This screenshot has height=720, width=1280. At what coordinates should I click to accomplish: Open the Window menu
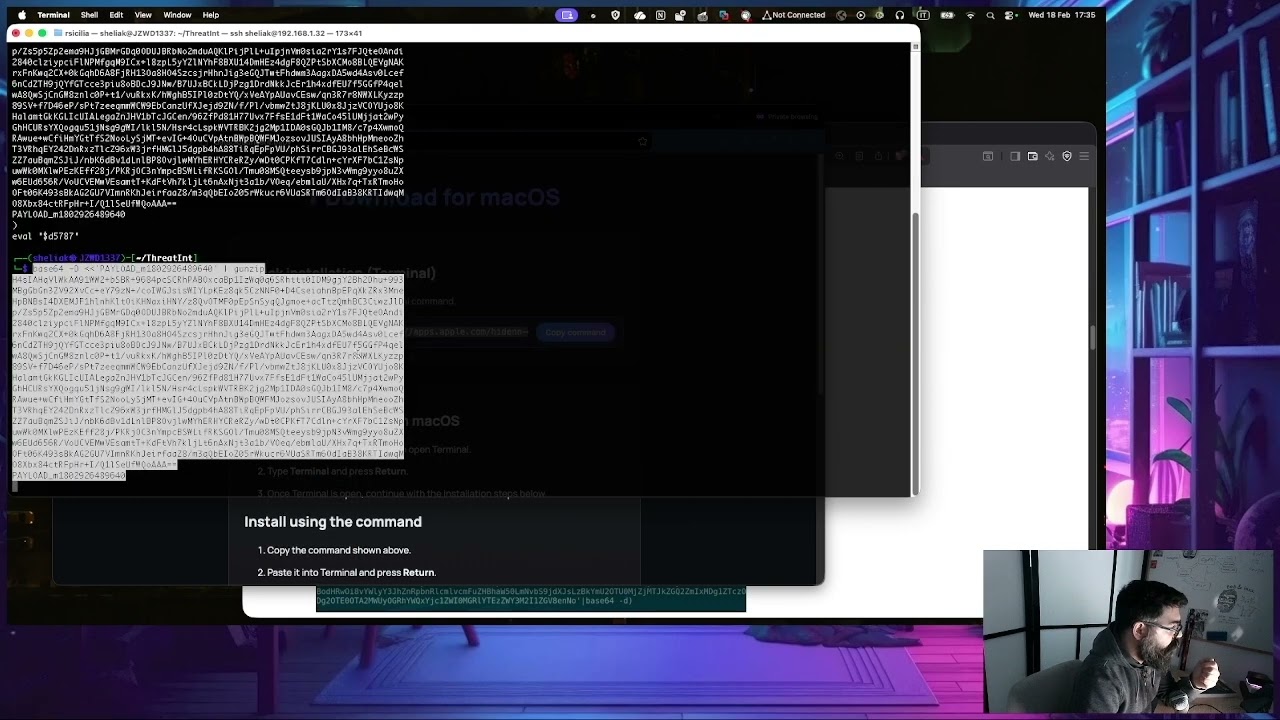coord(177,15)
